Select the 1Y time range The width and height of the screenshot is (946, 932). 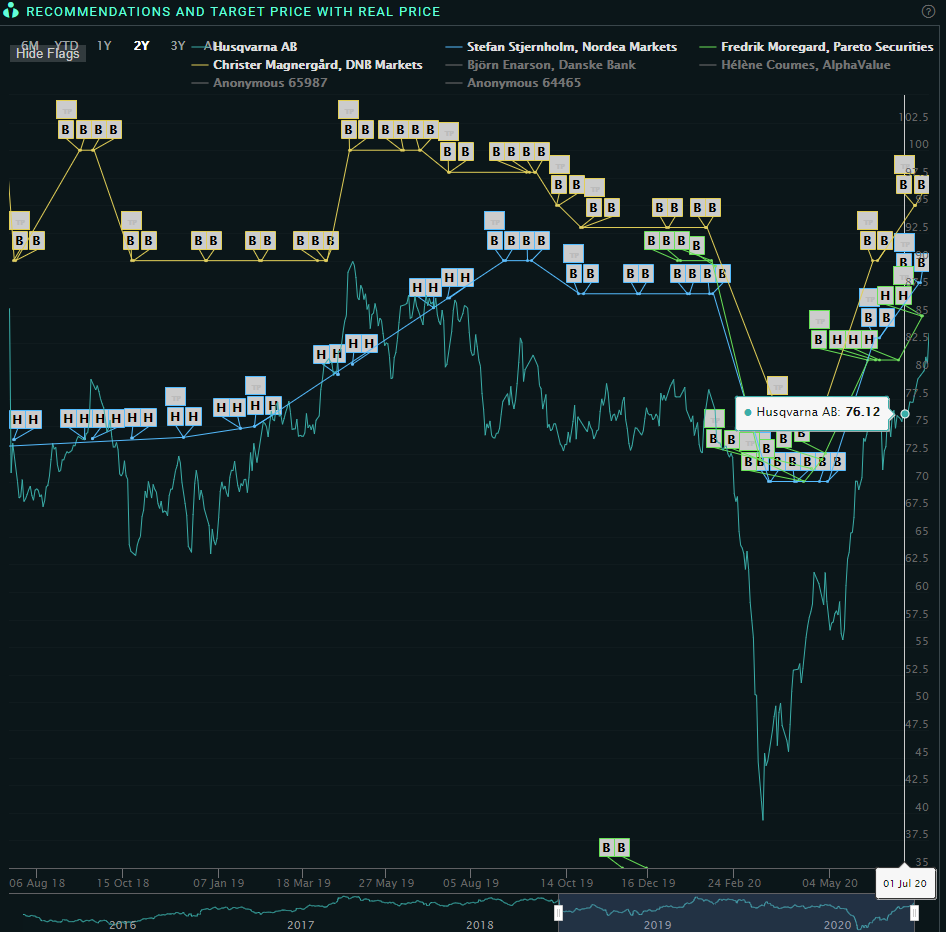(x=104, y=46)
